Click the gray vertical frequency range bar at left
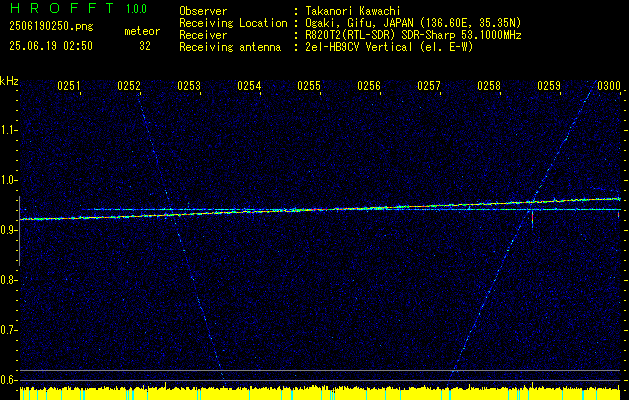 pos(19,231)
